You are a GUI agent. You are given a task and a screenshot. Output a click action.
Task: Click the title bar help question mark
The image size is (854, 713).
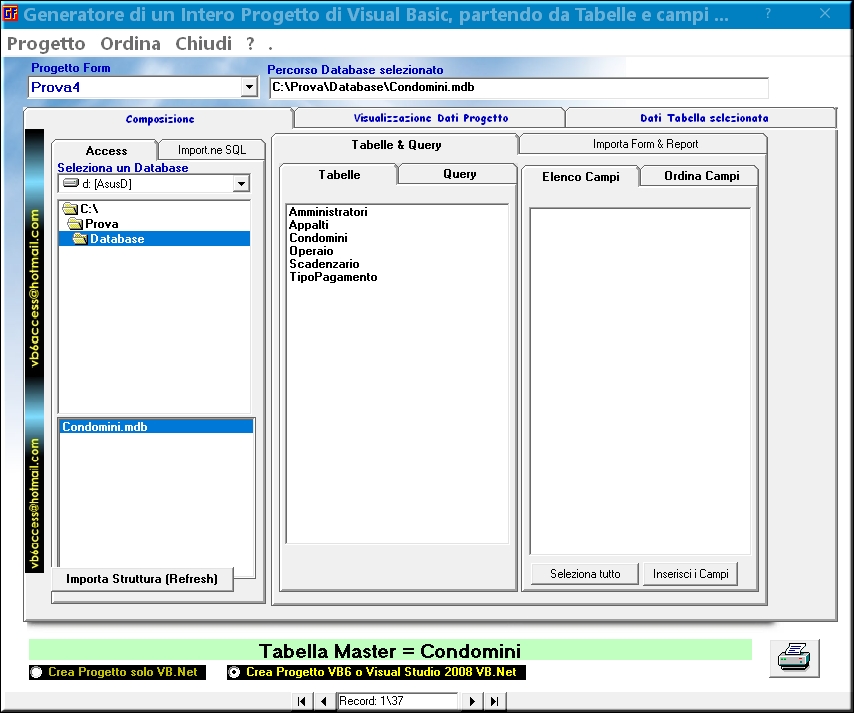(767, 14)
